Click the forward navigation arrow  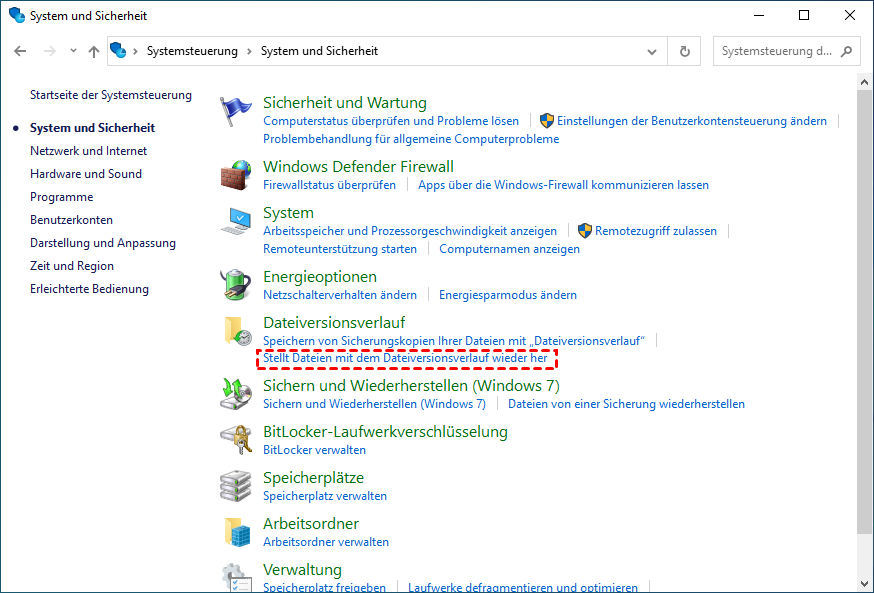(x=50, y=51)
